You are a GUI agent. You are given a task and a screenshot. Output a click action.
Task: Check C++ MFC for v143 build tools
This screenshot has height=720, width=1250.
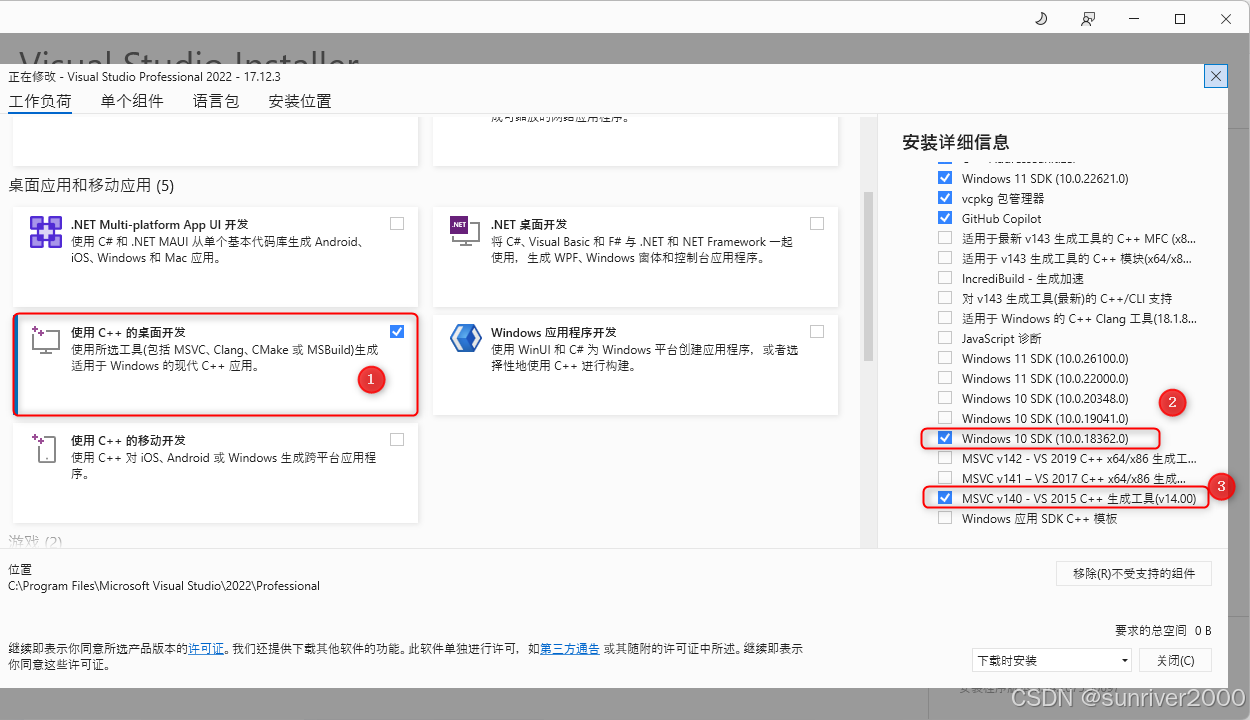[x=945, y=238]
